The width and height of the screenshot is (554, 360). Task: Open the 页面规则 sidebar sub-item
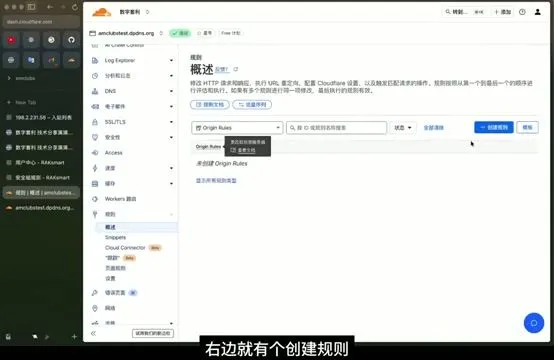coord(115,268)
